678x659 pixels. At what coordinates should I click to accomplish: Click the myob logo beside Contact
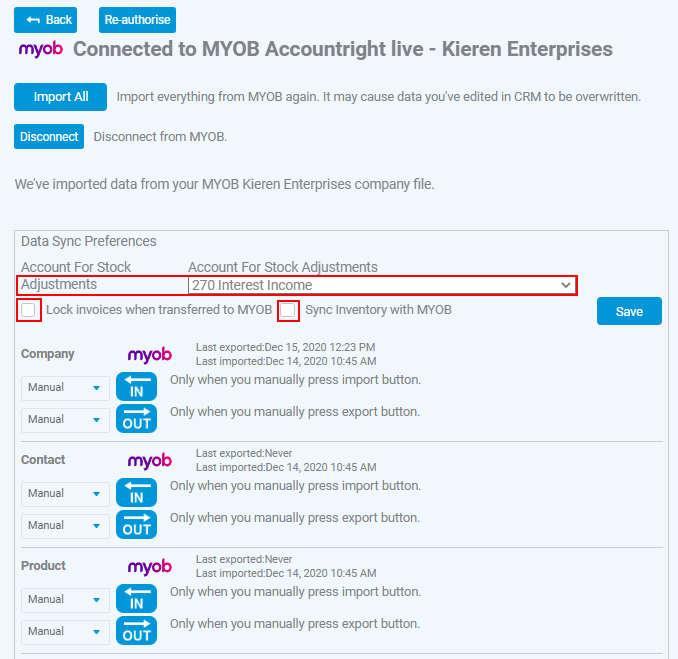coord(150,461)
